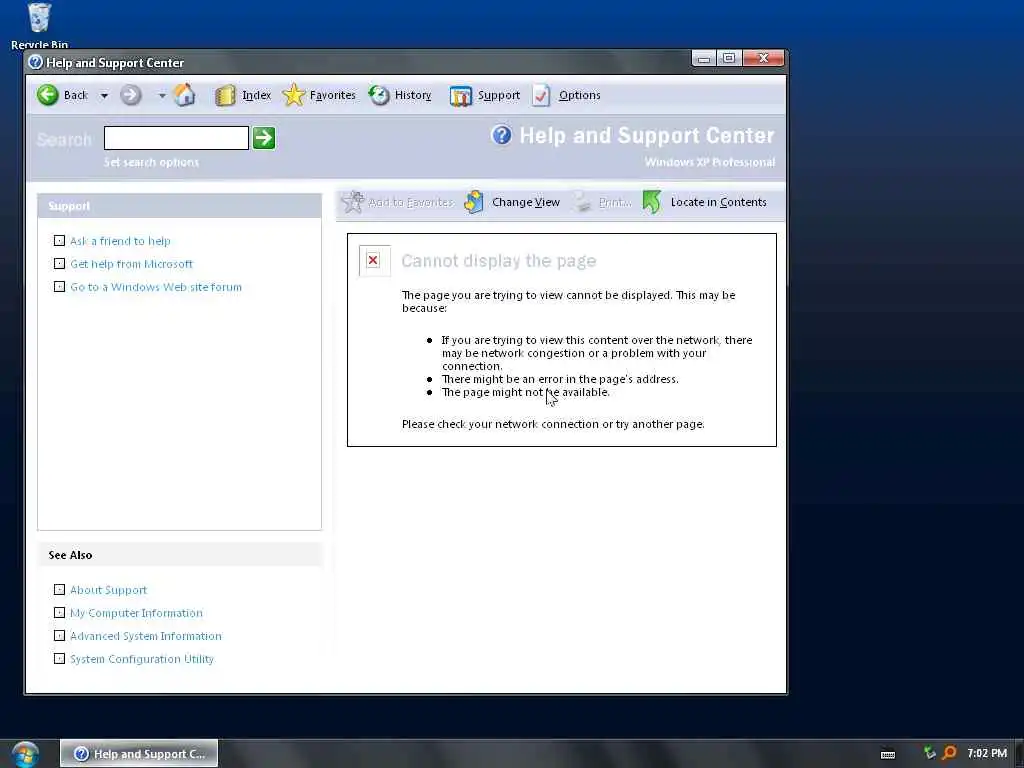Select Help and Support taskbar button

click(x=139, y=754)
